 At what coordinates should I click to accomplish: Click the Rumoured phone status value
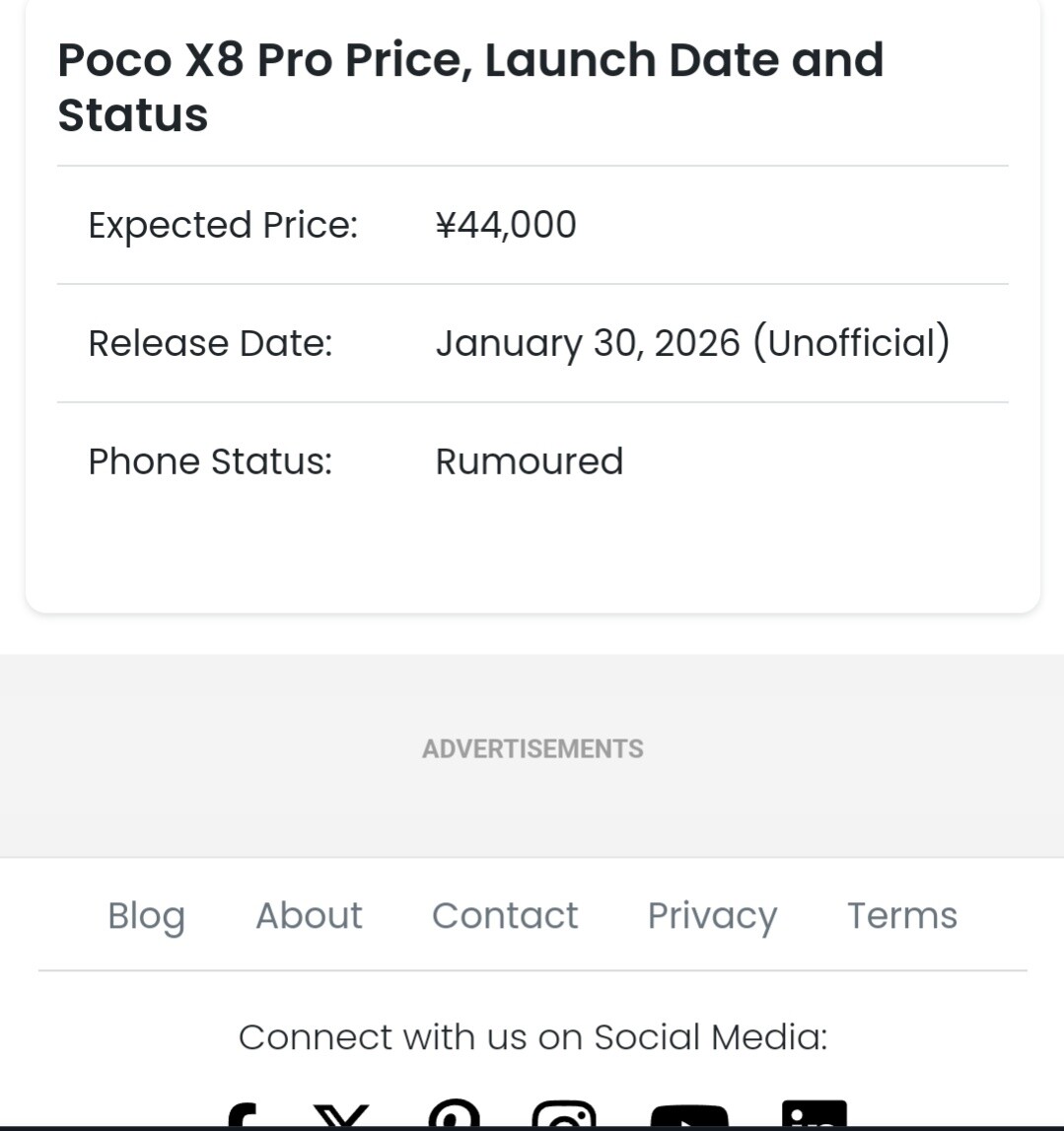(530, 461)
